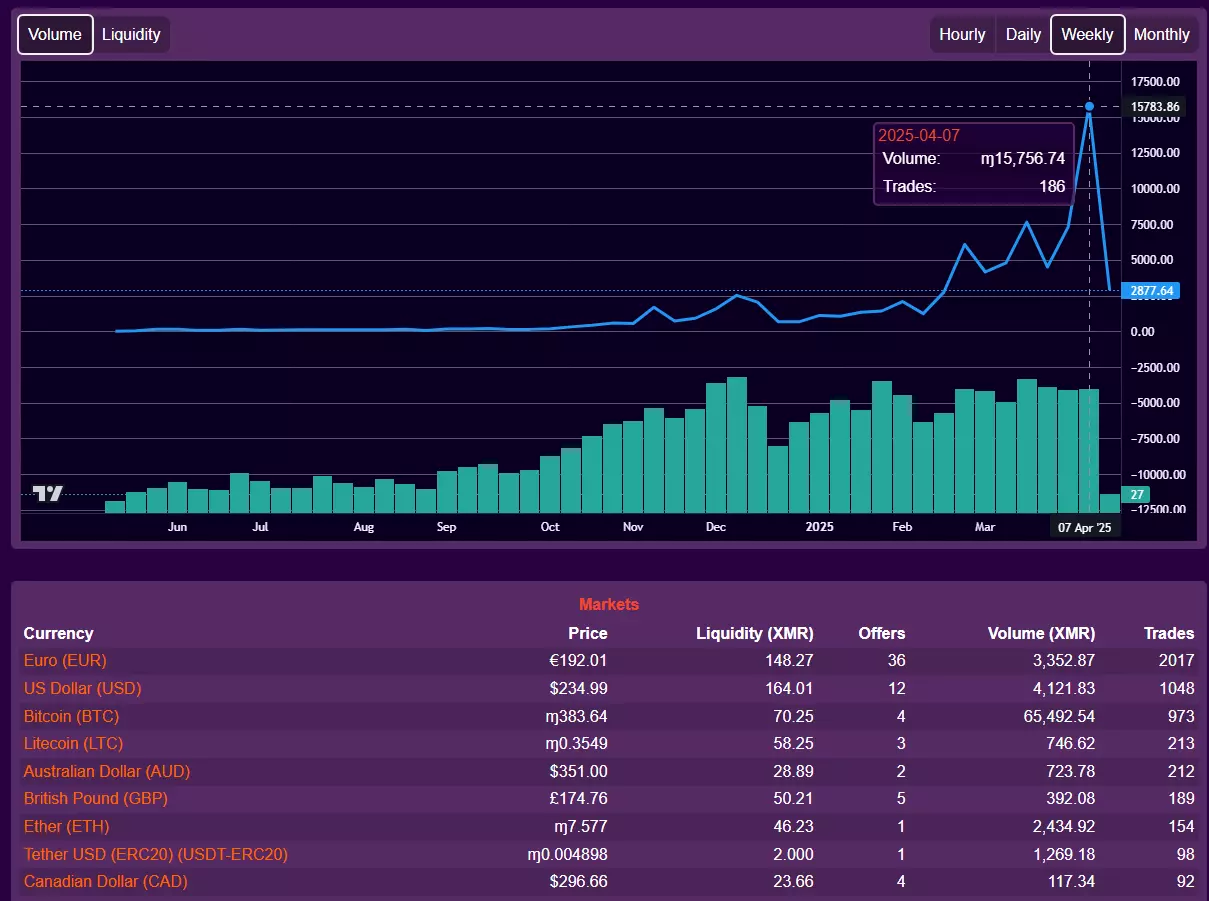Click the 2025-04-07 peak data point

1089,106
